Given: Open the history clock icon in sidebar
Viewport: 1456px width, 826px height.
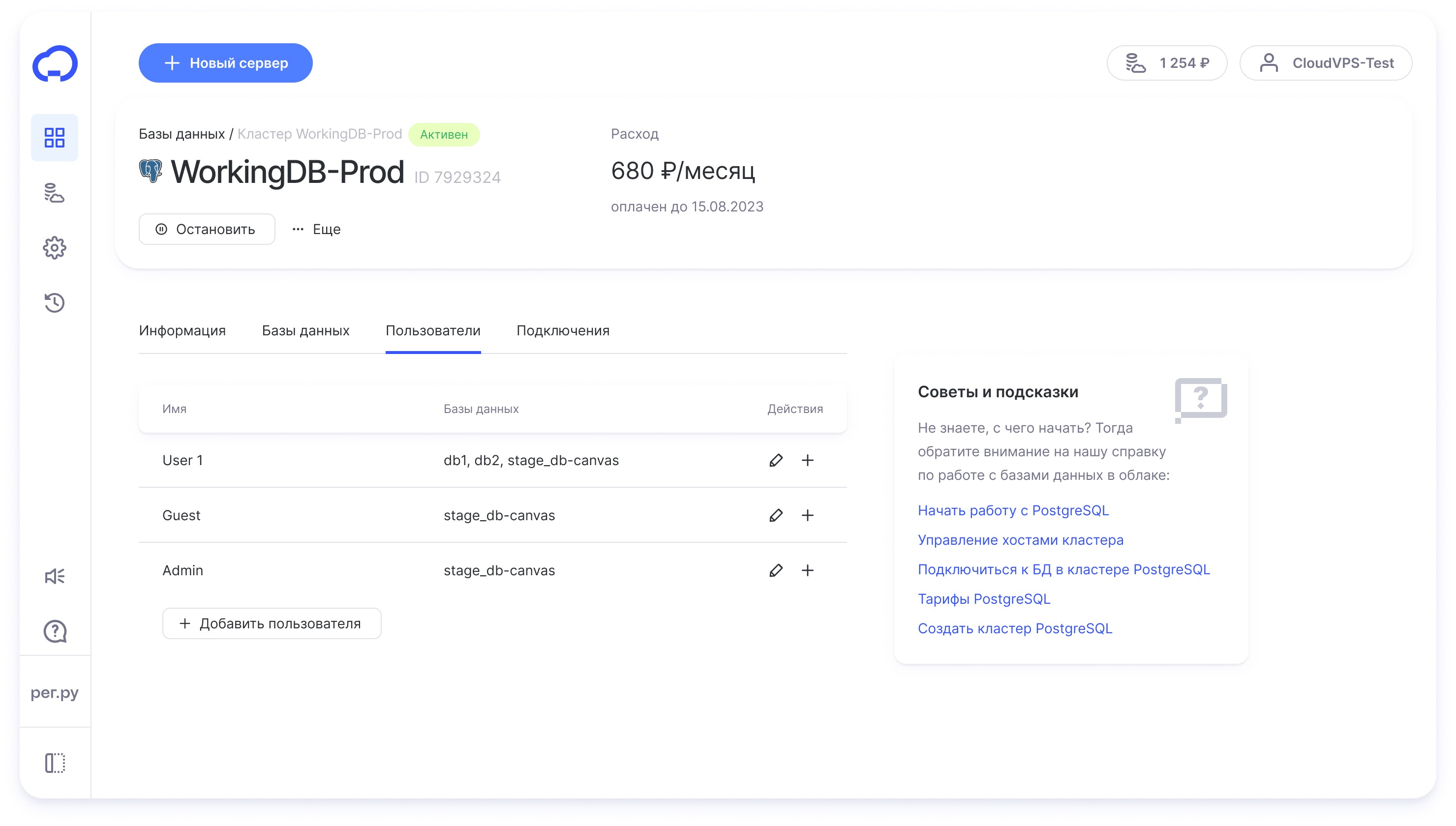Looking at the screenshot, I should tap(55, 302).
